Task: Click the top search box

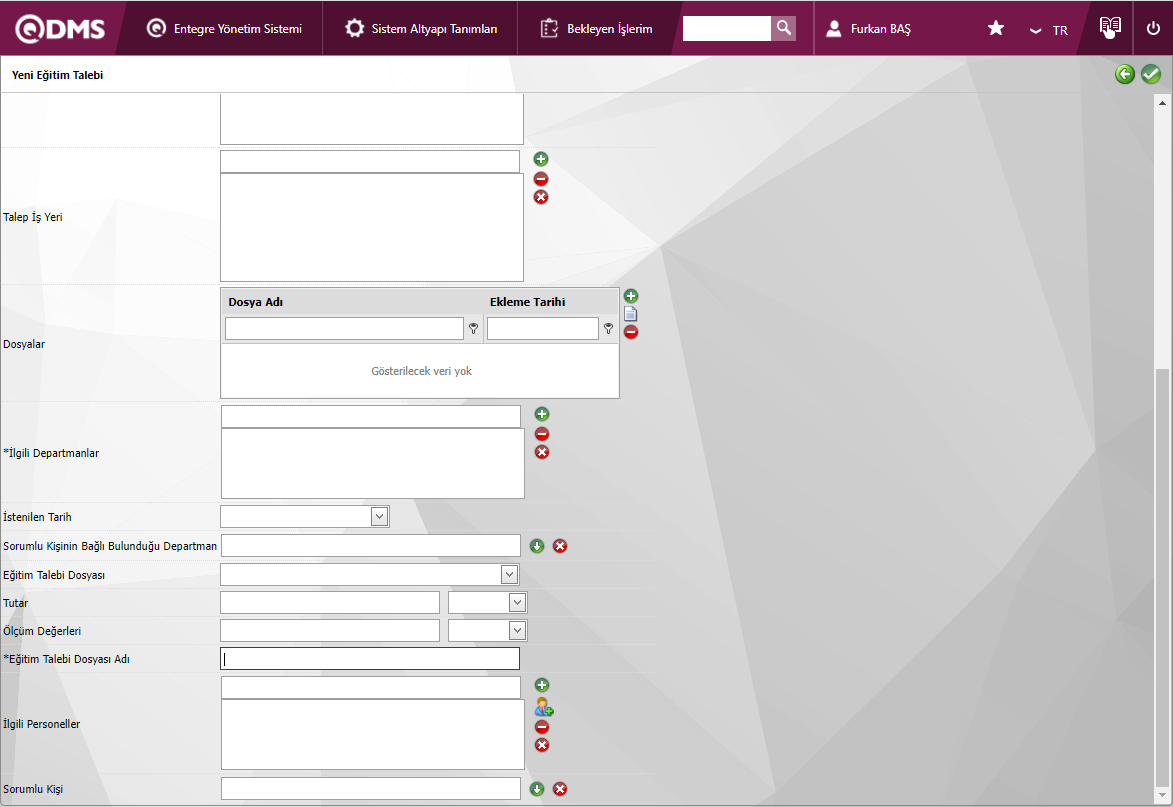Action: (726, 28)
